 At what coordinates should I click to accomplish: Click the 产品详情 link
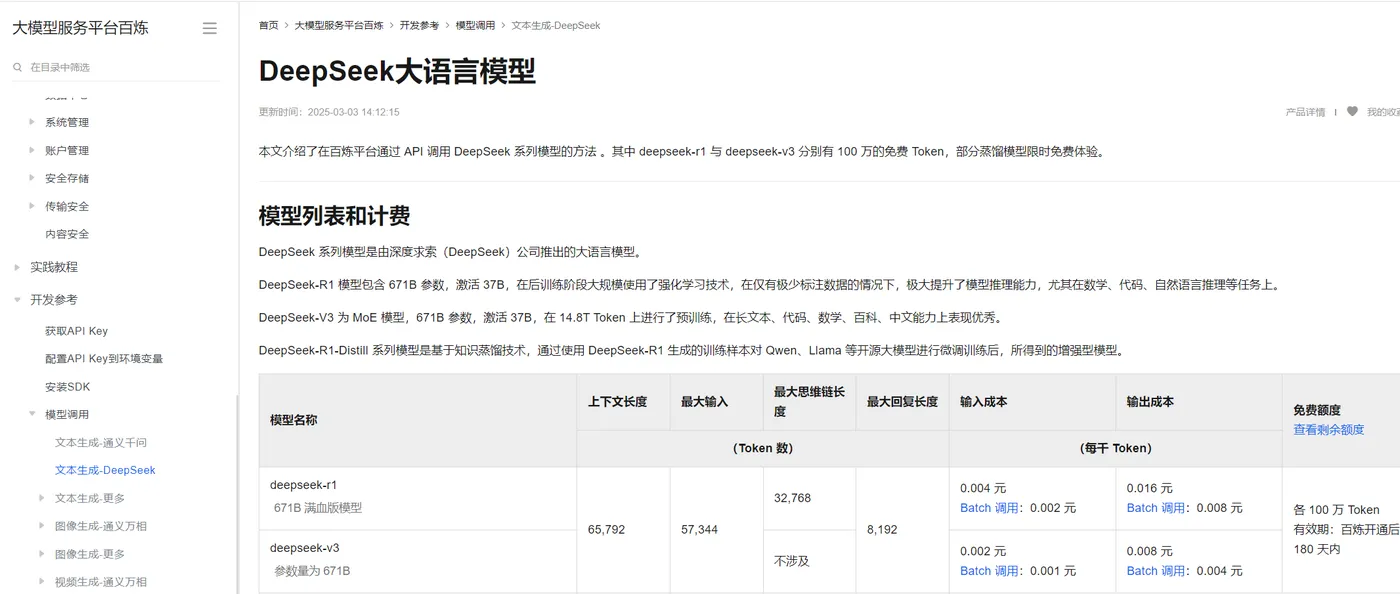click(1305, 112)
